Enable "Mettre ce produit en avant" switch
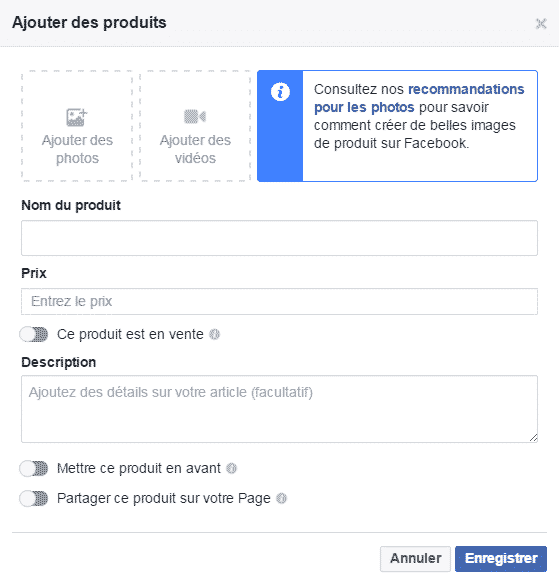Viewport: 559px width, 583px height. tap(34, 468)
